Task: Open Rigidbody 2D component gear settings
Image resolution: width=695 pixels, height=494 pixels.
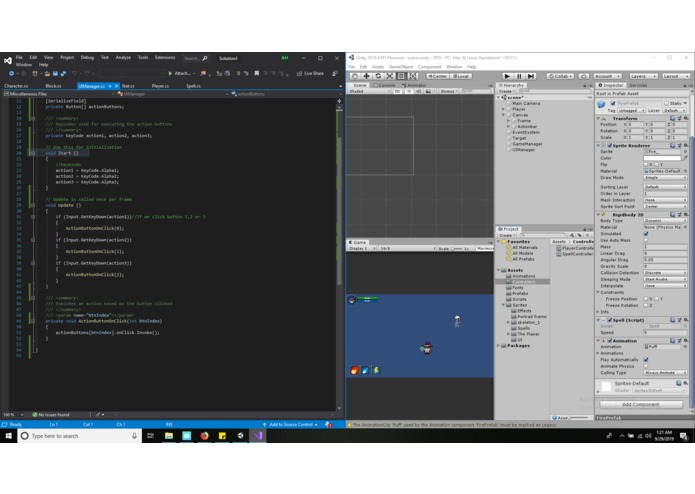Action: [x=686, y=214]
